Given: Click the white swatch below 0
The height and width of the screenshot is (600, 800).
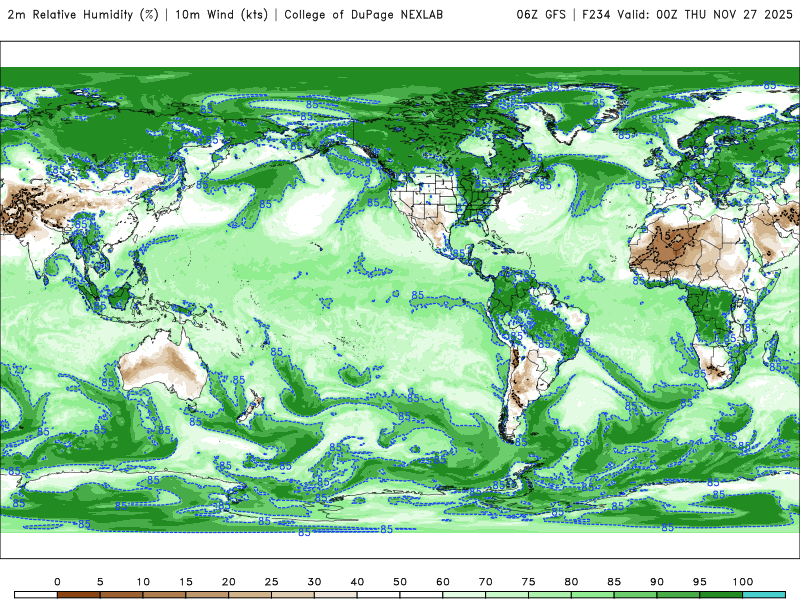Looking at the screenshot, I should pyautogui.click(x=36, y=595).
